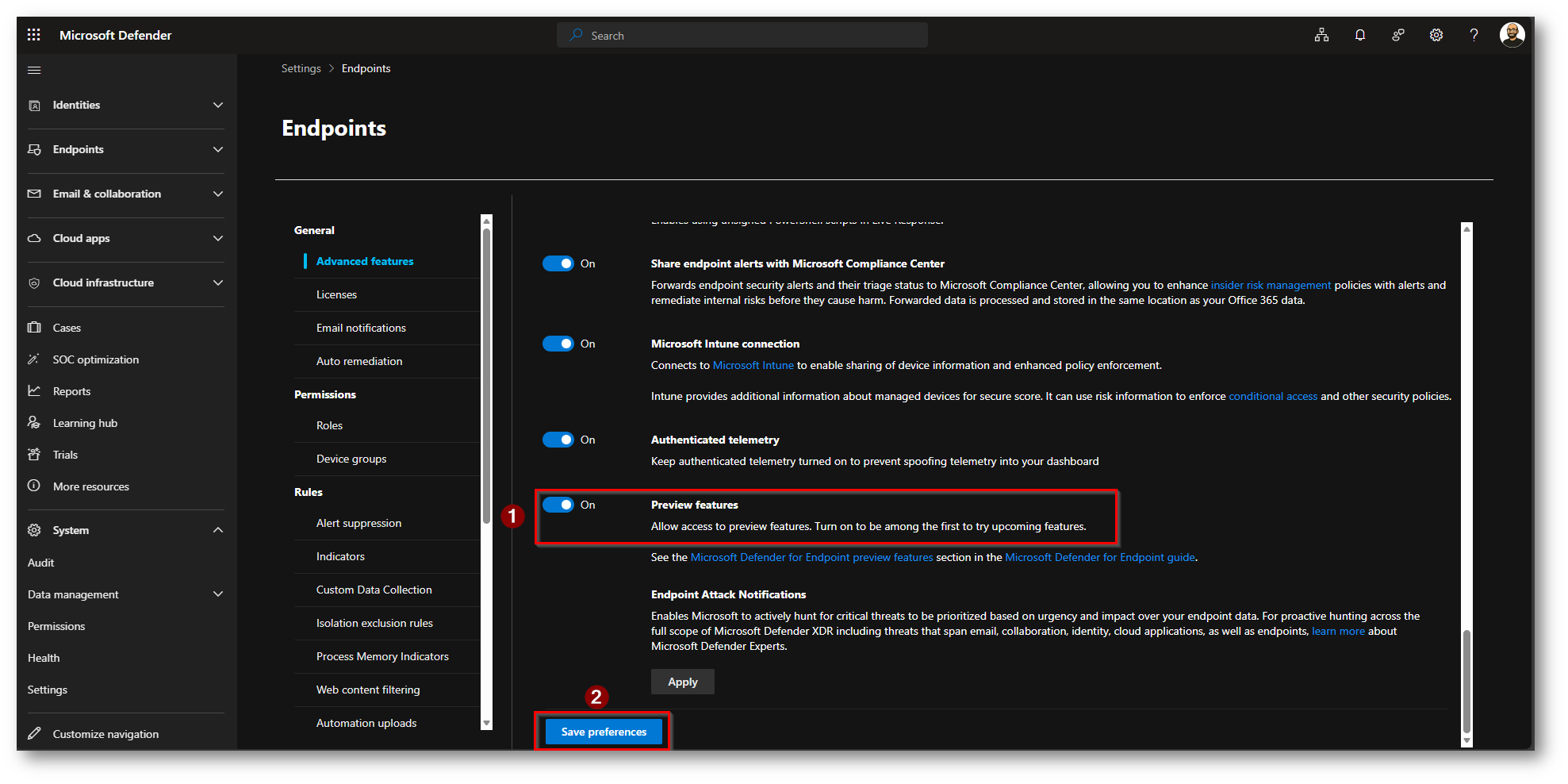This screenshot has width=1568, height=784.
Task: Open the organization hierarchy icon in header
Action: [1321, 35]
